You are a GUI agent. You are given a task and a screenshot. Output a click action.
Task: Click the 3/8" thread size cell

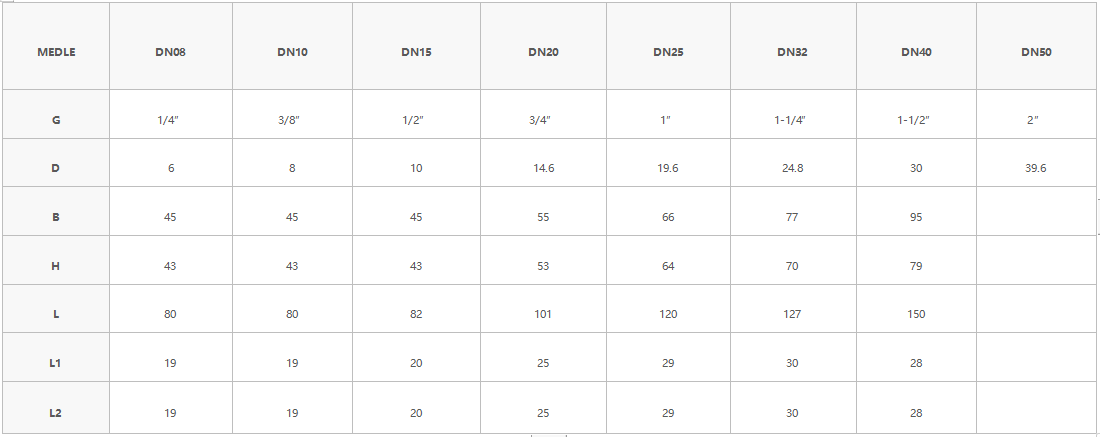click(292, 120)
